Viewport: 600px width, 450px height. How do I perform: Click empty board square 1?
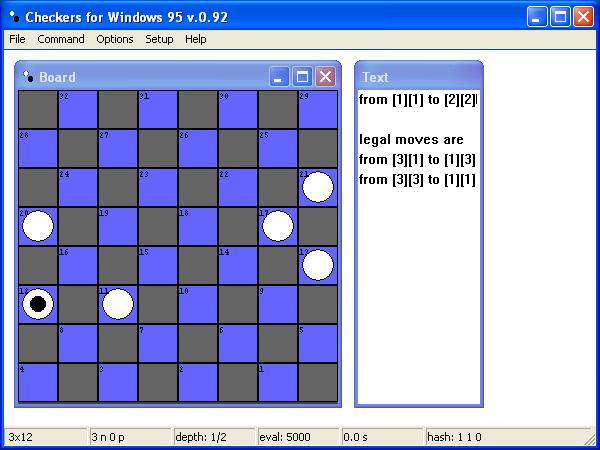(x=278, y=383)
